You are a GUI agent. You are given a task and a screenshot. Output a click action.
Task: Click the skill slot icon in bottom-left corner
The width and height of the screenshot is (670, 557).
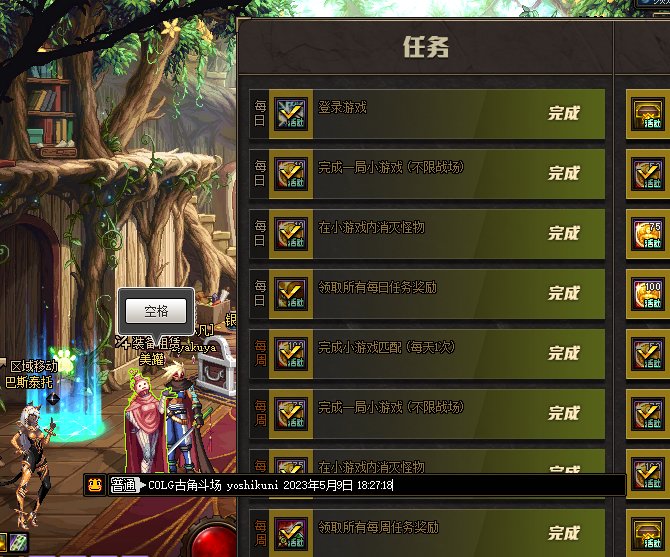[18, 543]
